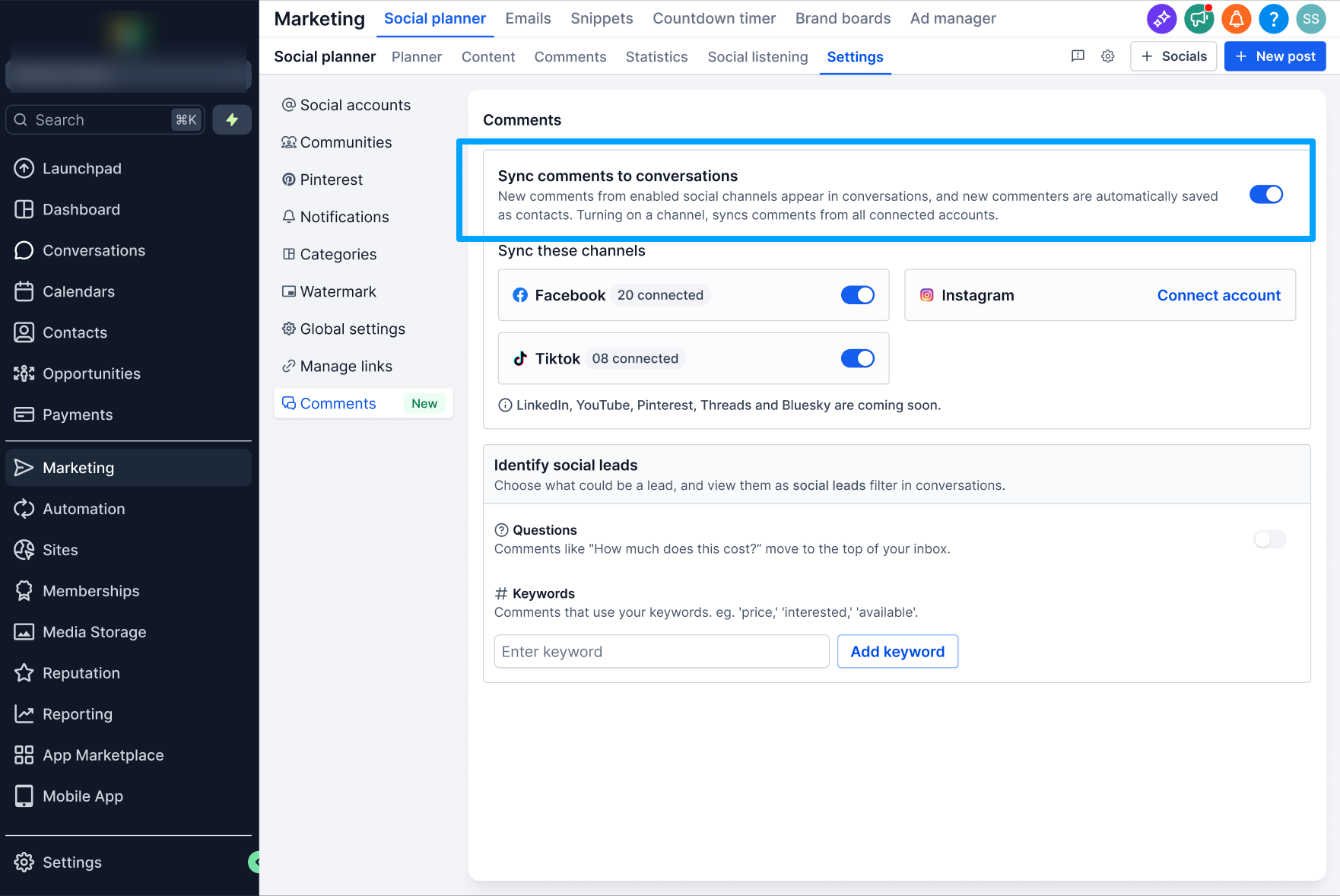Screen dimensions: 1340x896
Task: Open the Statistics sub-tab
Action: tap(656, 57)
